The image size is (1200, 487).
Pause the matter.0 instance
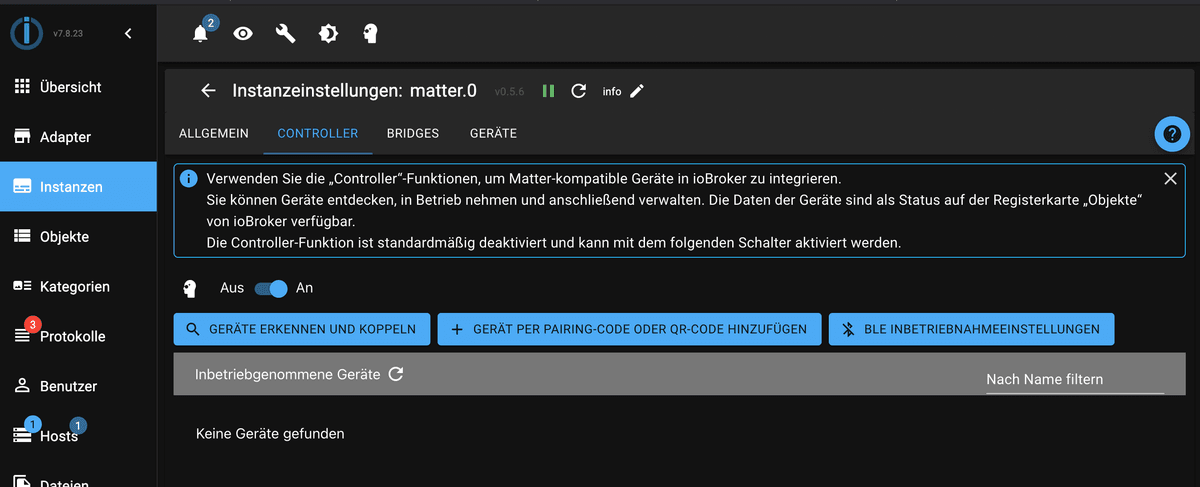(x=548, y=91)
